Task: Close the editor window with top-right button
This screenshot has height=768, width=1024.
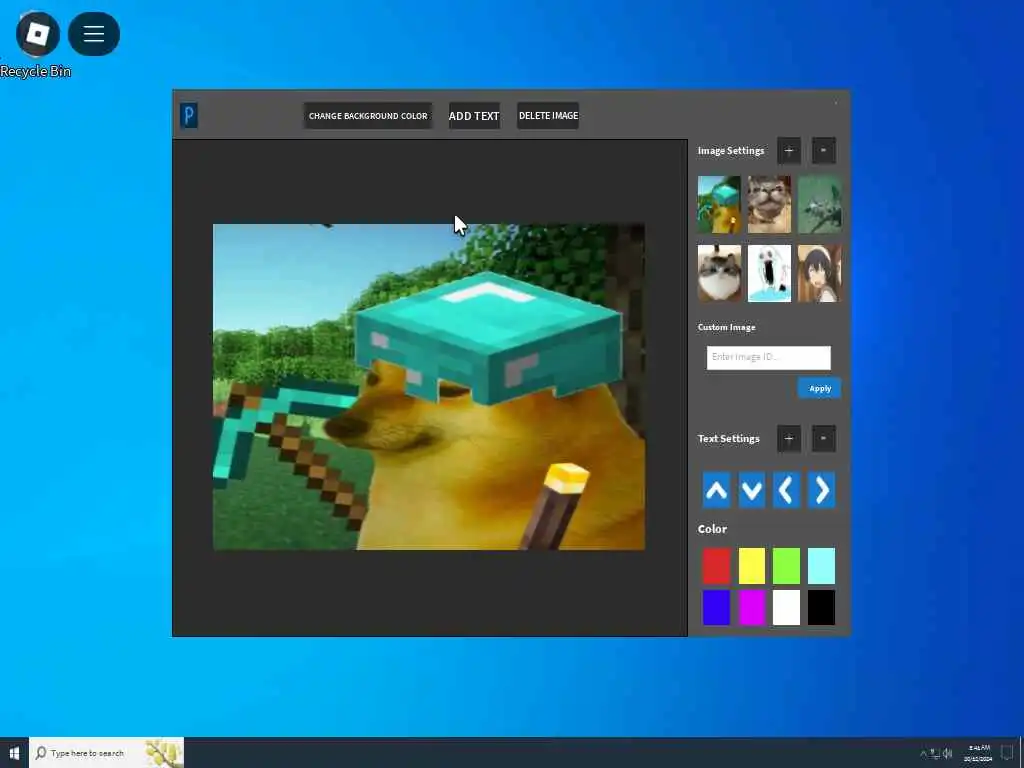Action: point(836,103)
